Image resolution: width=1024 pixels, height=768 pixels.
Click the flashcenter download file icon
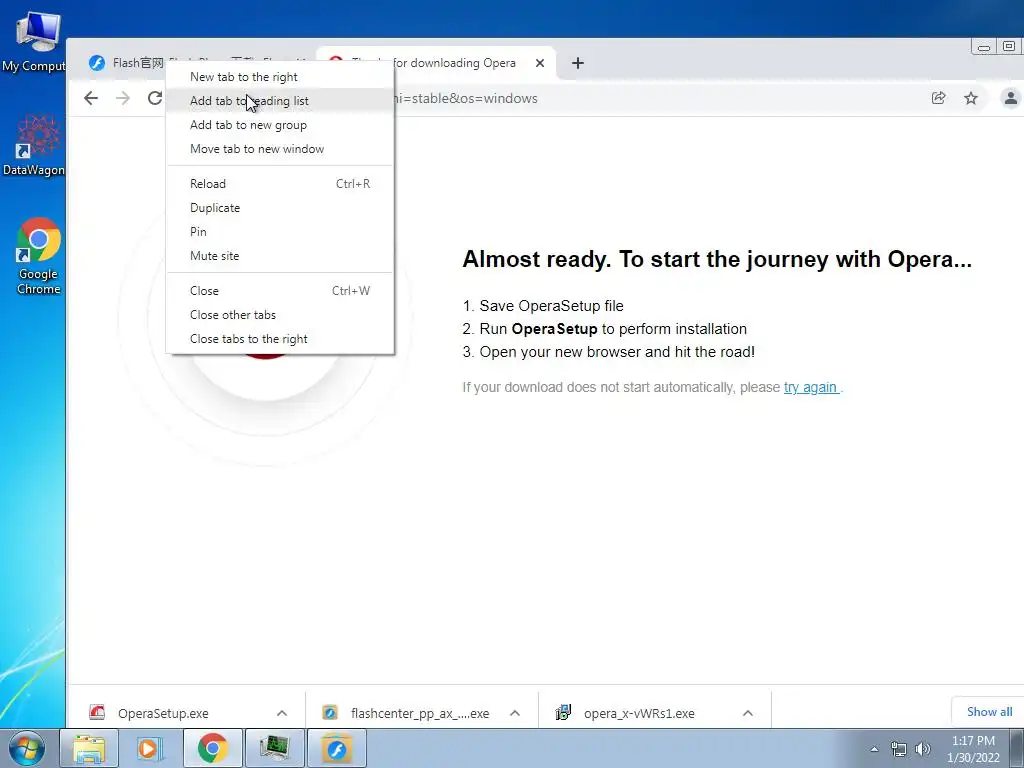[330, 712]
